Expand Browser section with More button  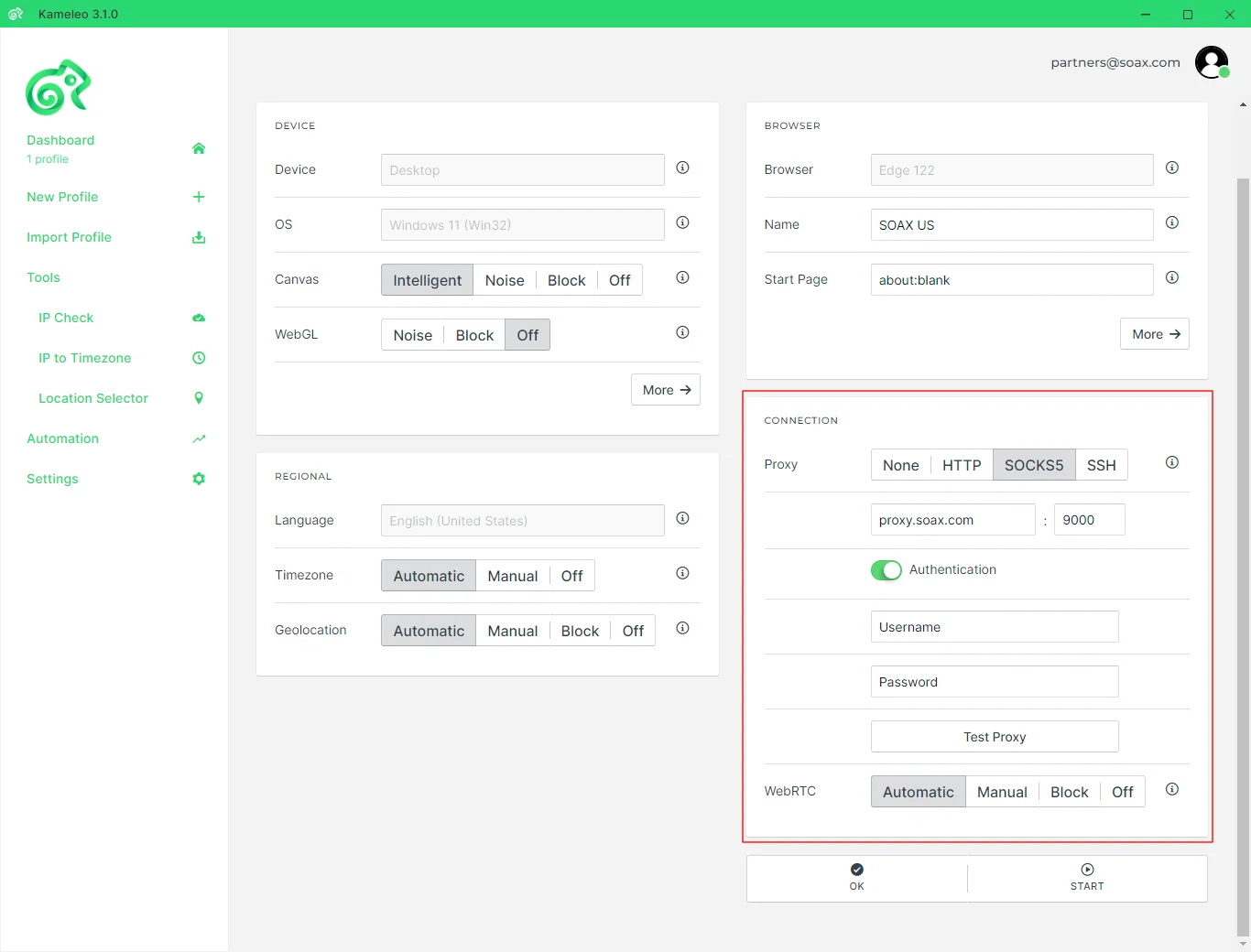pyautogui.click(x=1155, y=334)
